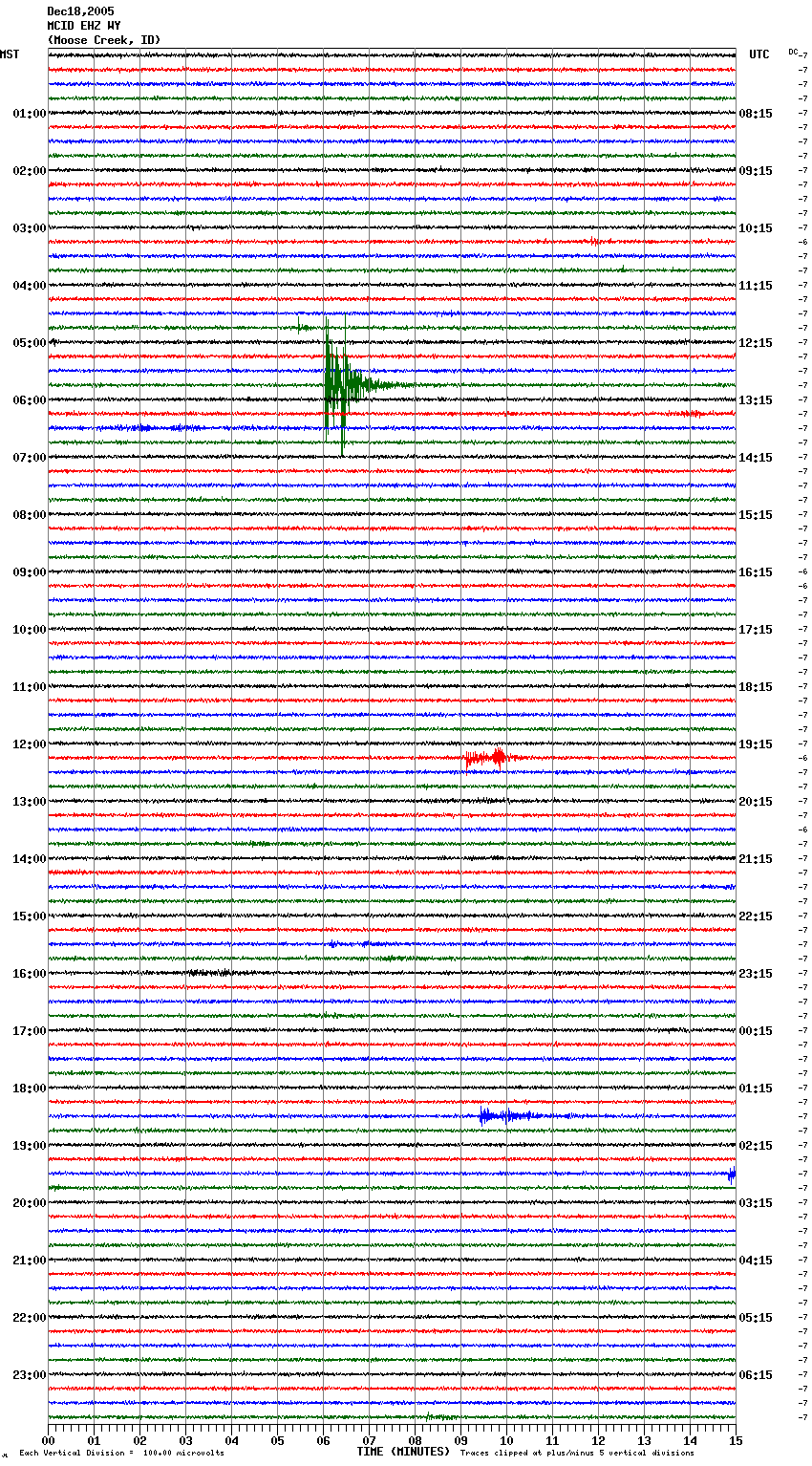
Task: Select the 13:15 UTC time label
Action: [756, 400]
